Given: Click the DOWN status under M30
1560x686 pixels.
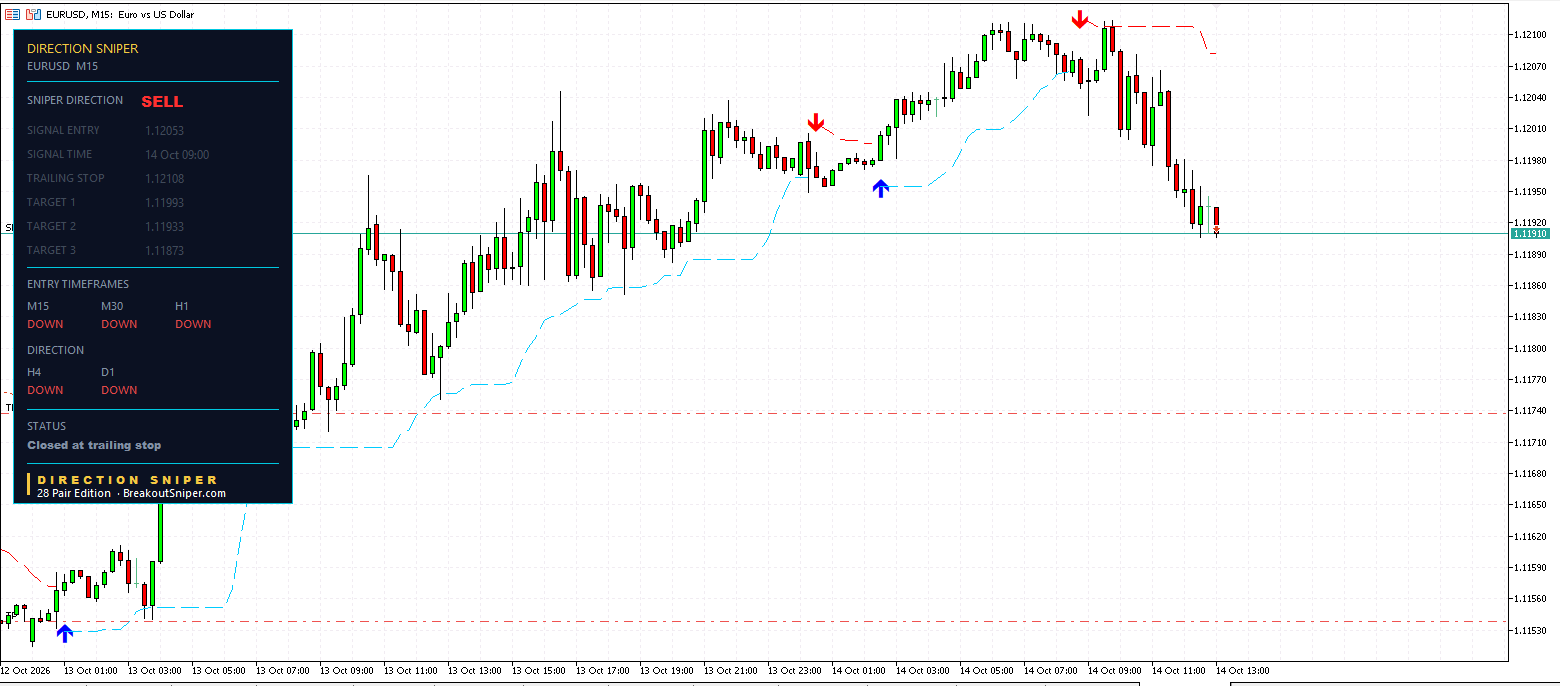Looking at the screenshot, I should point(119,324).
